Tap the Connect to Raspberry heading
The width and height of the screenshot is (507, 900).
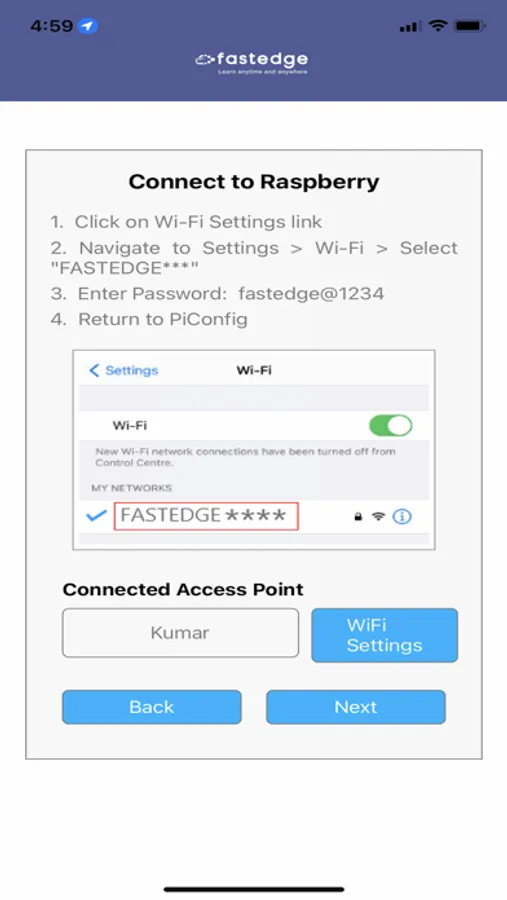click(x=254, y=182)
